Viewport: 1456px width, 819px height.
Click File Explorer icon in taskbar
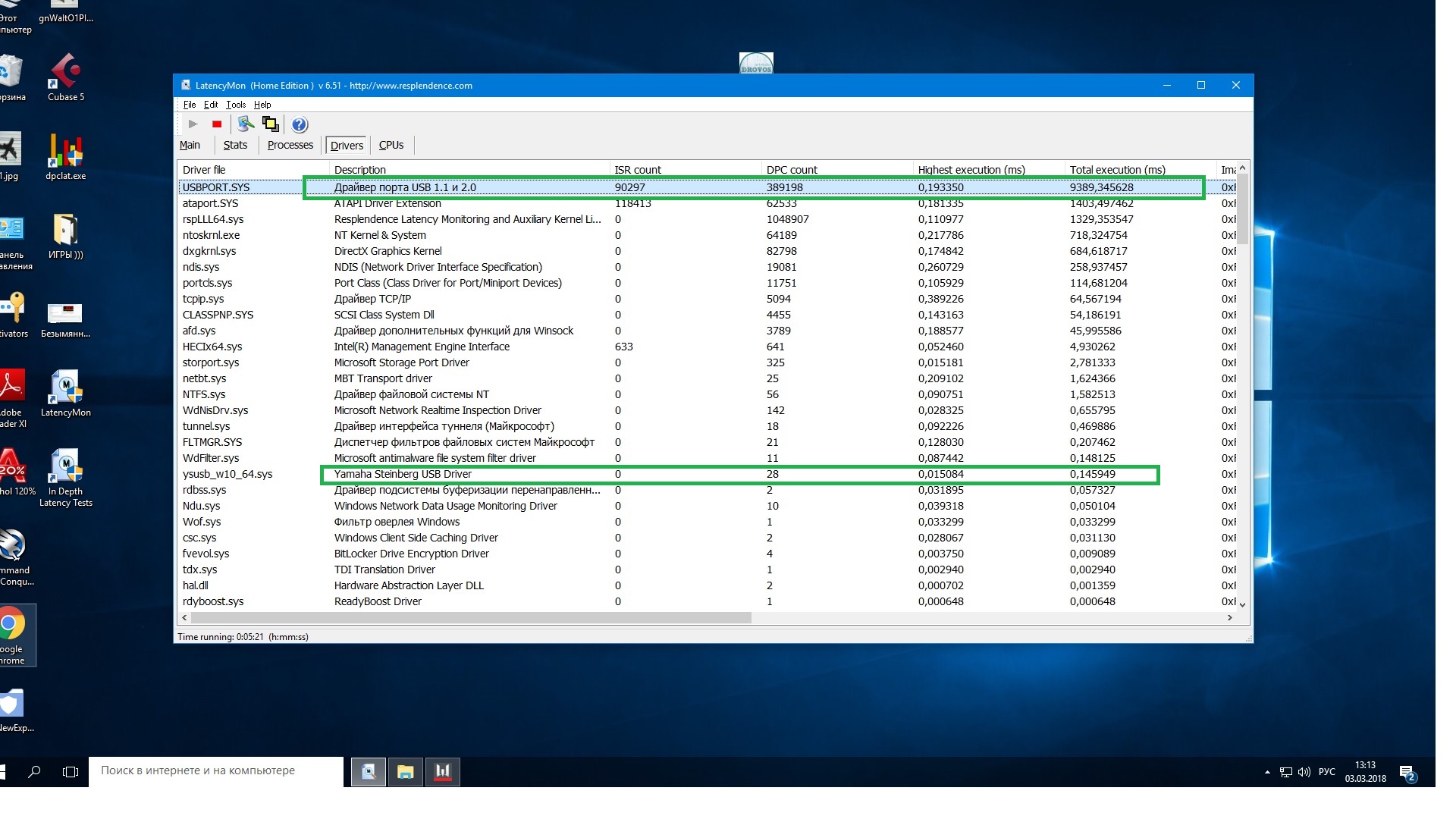[x=406, y=772]
